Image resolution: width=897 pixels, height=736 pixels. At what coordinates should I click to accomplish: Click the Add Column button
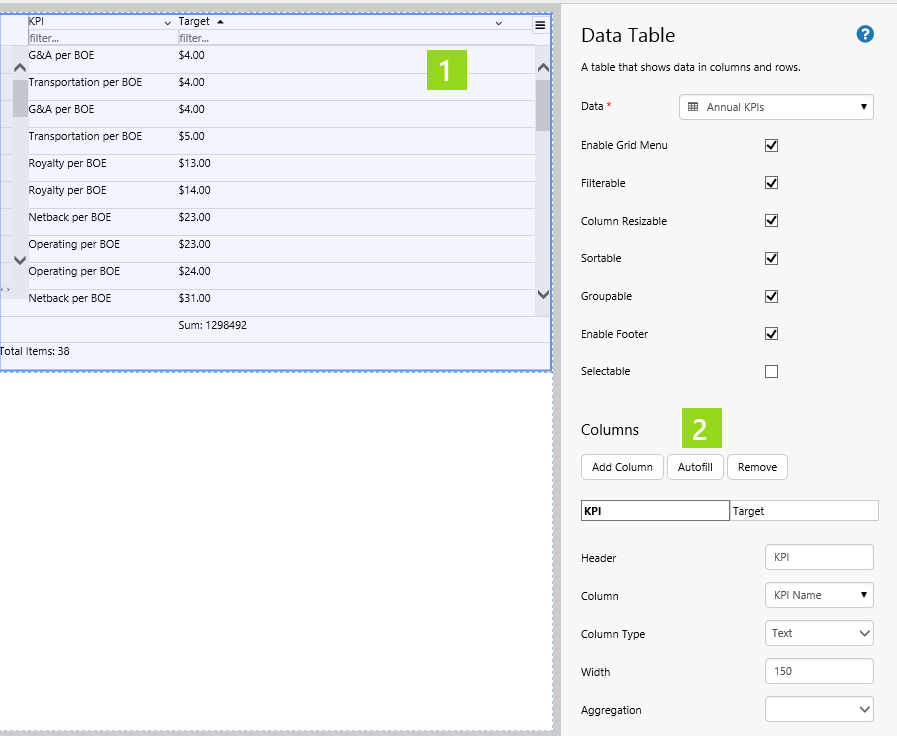[x=622, y=467]
